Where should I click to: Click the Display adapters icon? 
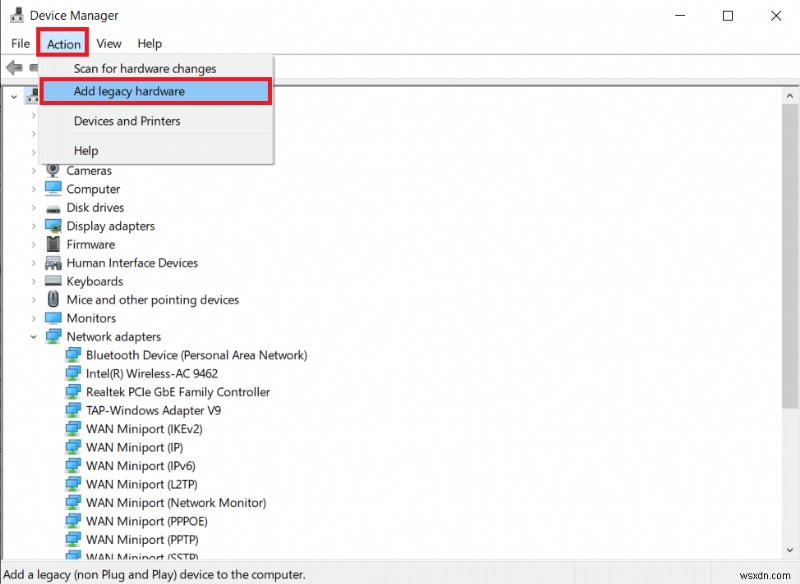pos(51,226)
